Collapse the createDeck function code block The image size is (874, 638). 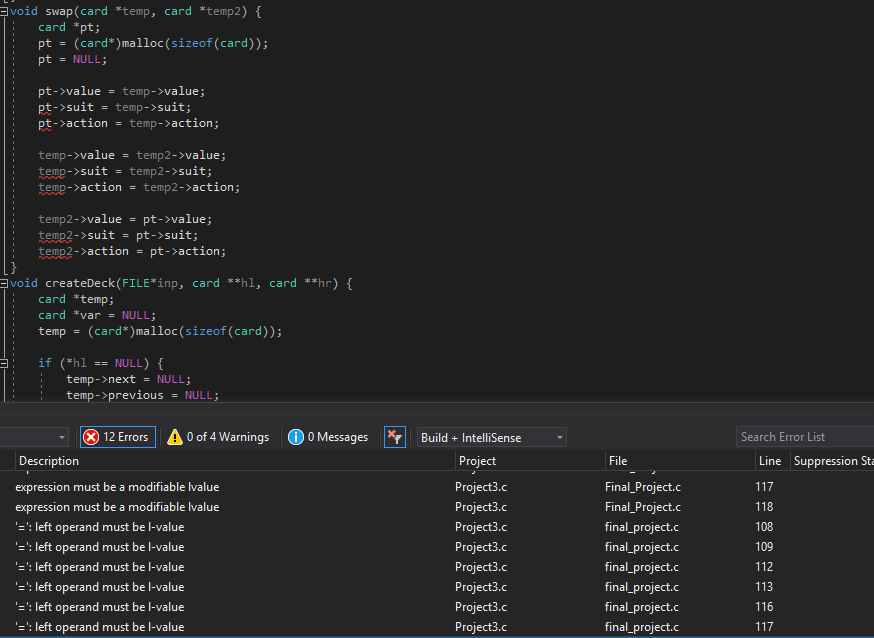click(4, 283)
